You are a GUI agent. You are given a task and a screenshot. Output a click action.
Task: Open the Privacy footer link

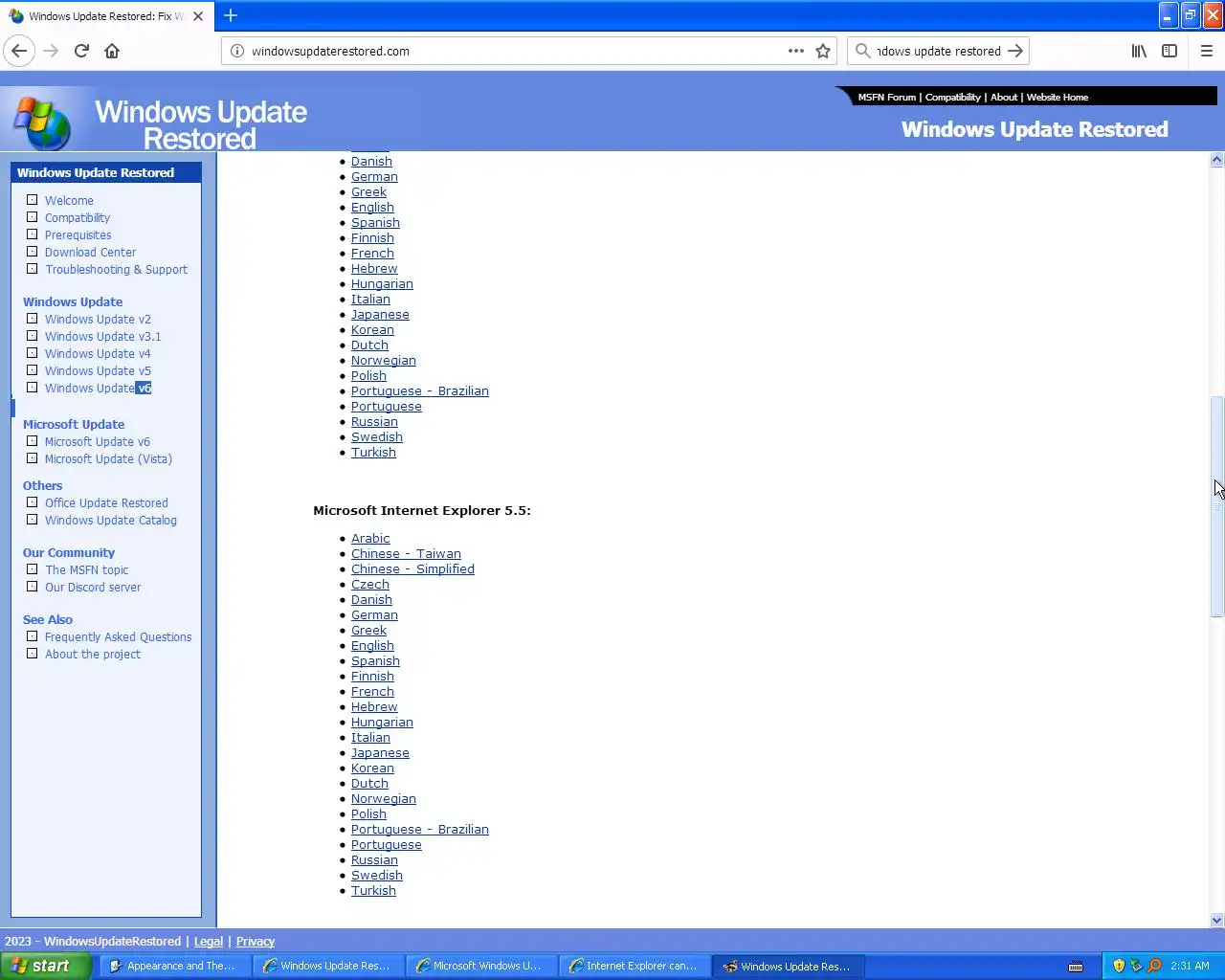(256, 941)
